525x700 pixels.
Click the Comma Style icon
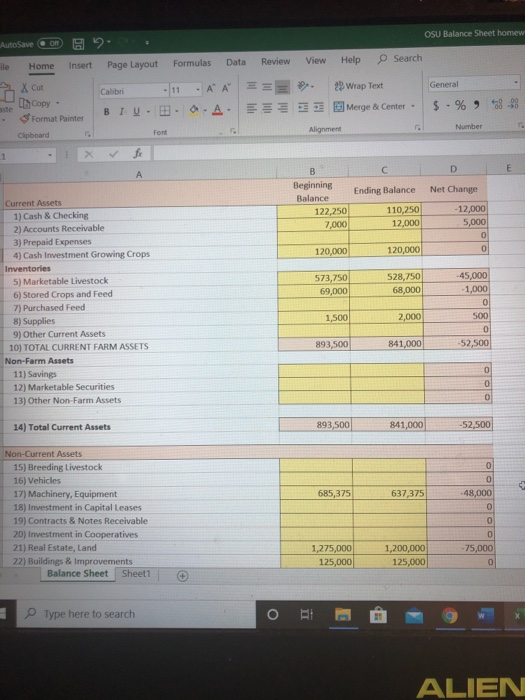coord(477,104)
